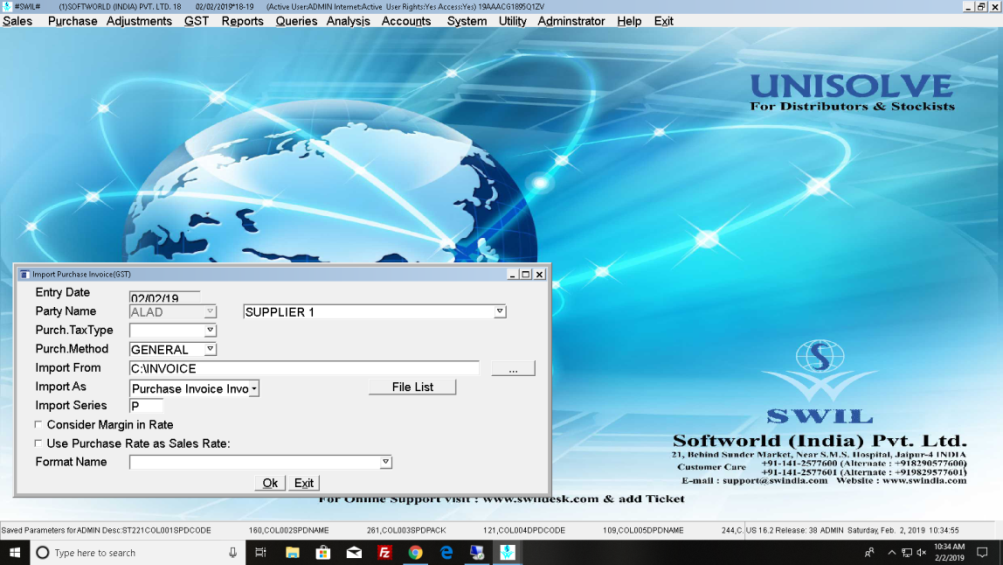Click the network icon in system tray

pyautogui.click(x=907, y=553)
